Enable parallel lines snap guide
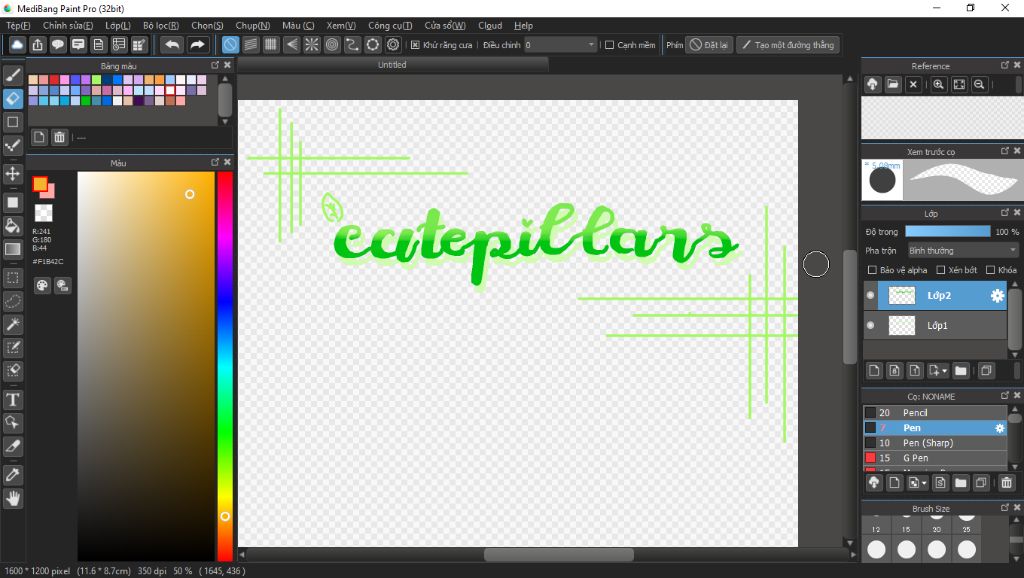The height and width of the screenshot is (578, 1024). coord(251,44)
